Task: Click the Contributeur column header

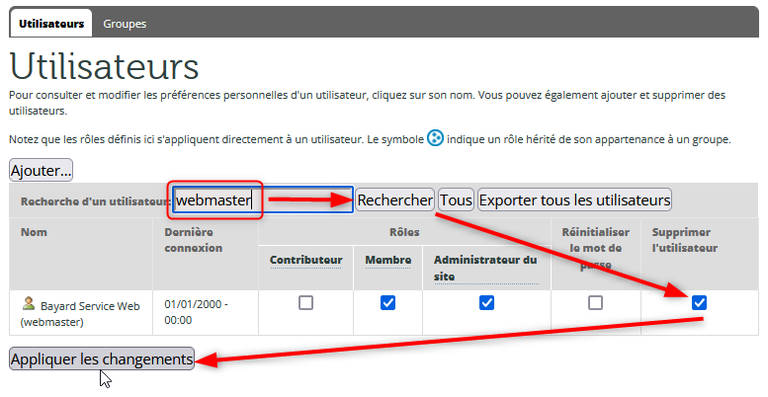Action: pos(306,260)
